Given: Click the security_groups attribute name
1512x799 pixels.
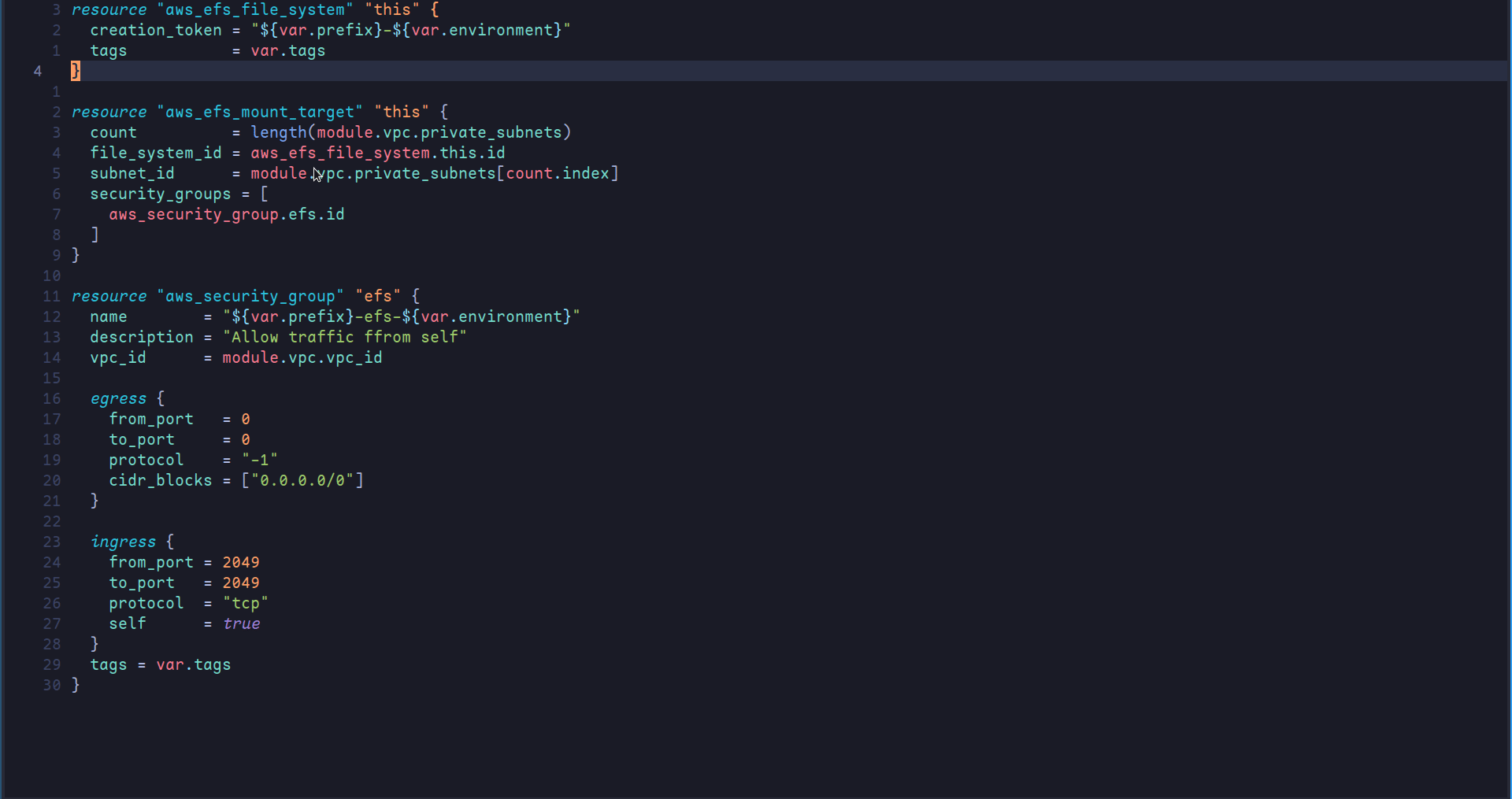Looking at the screenshot, I should [161, 194].
